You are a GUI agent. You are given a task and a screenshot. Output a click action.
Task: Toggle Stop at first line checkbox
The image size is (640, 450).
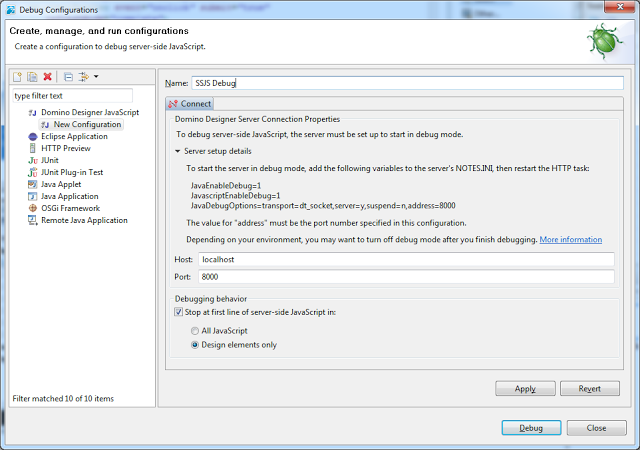click(x=180, y=312)
